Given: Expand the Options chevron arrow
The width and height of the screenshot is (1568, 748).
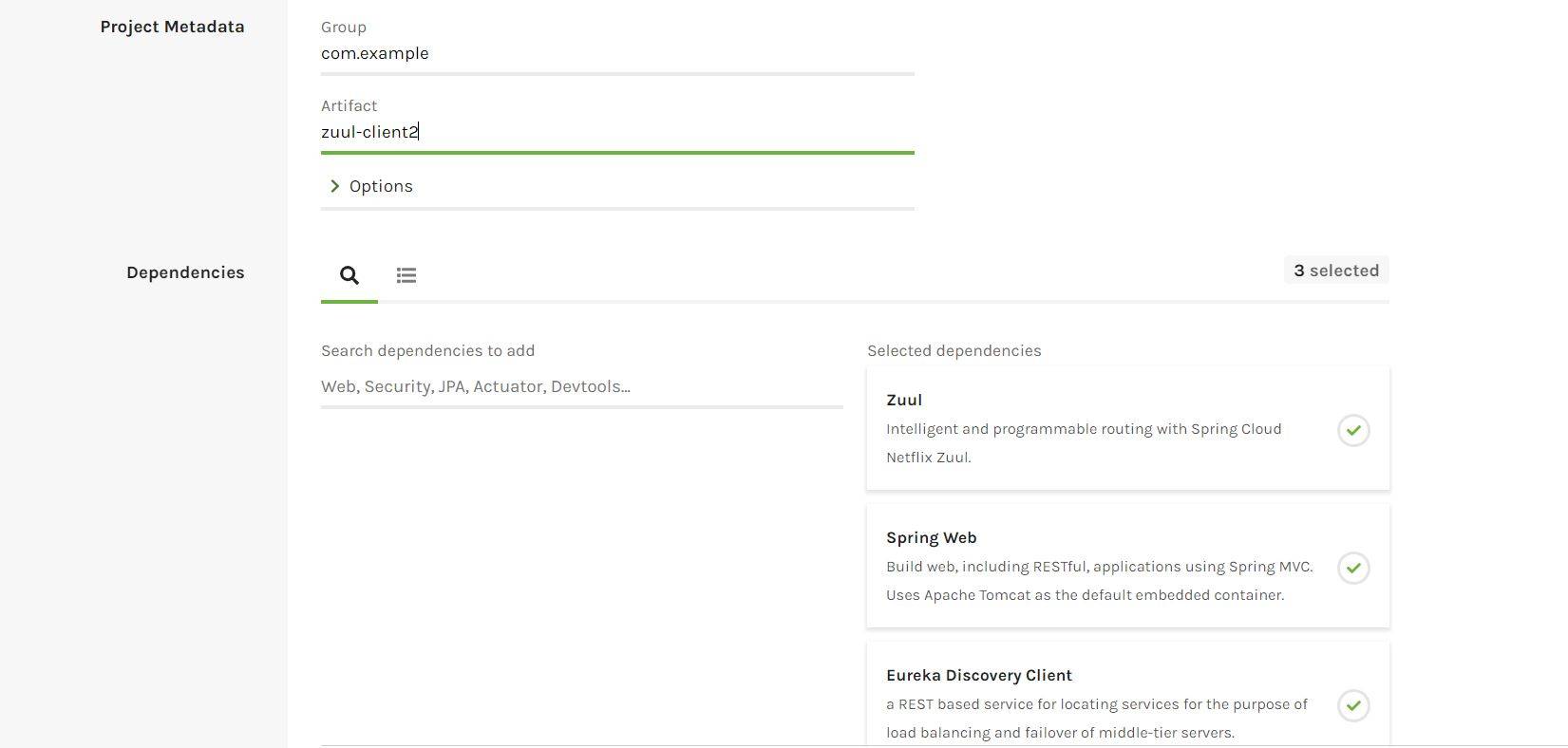Looking at the screenshot, I should [334, 186].
